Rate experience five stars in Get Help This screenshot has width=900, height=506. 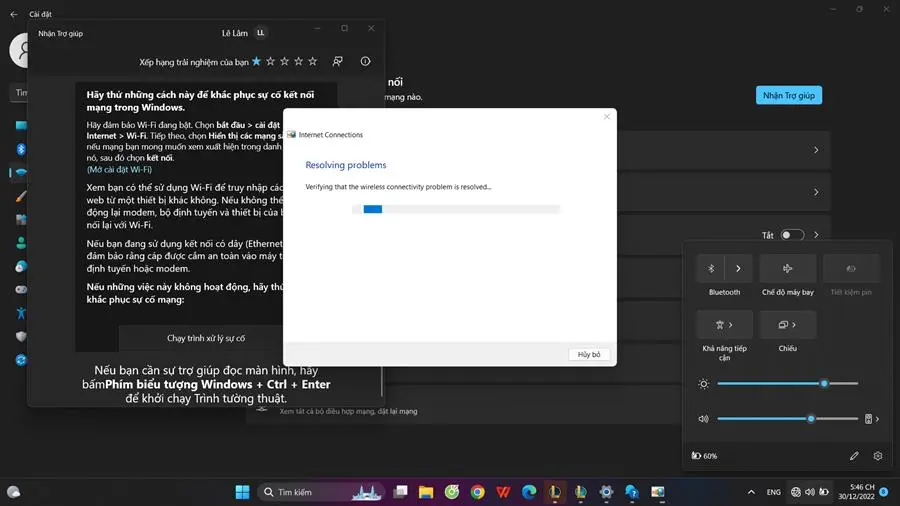click(312, 61)
